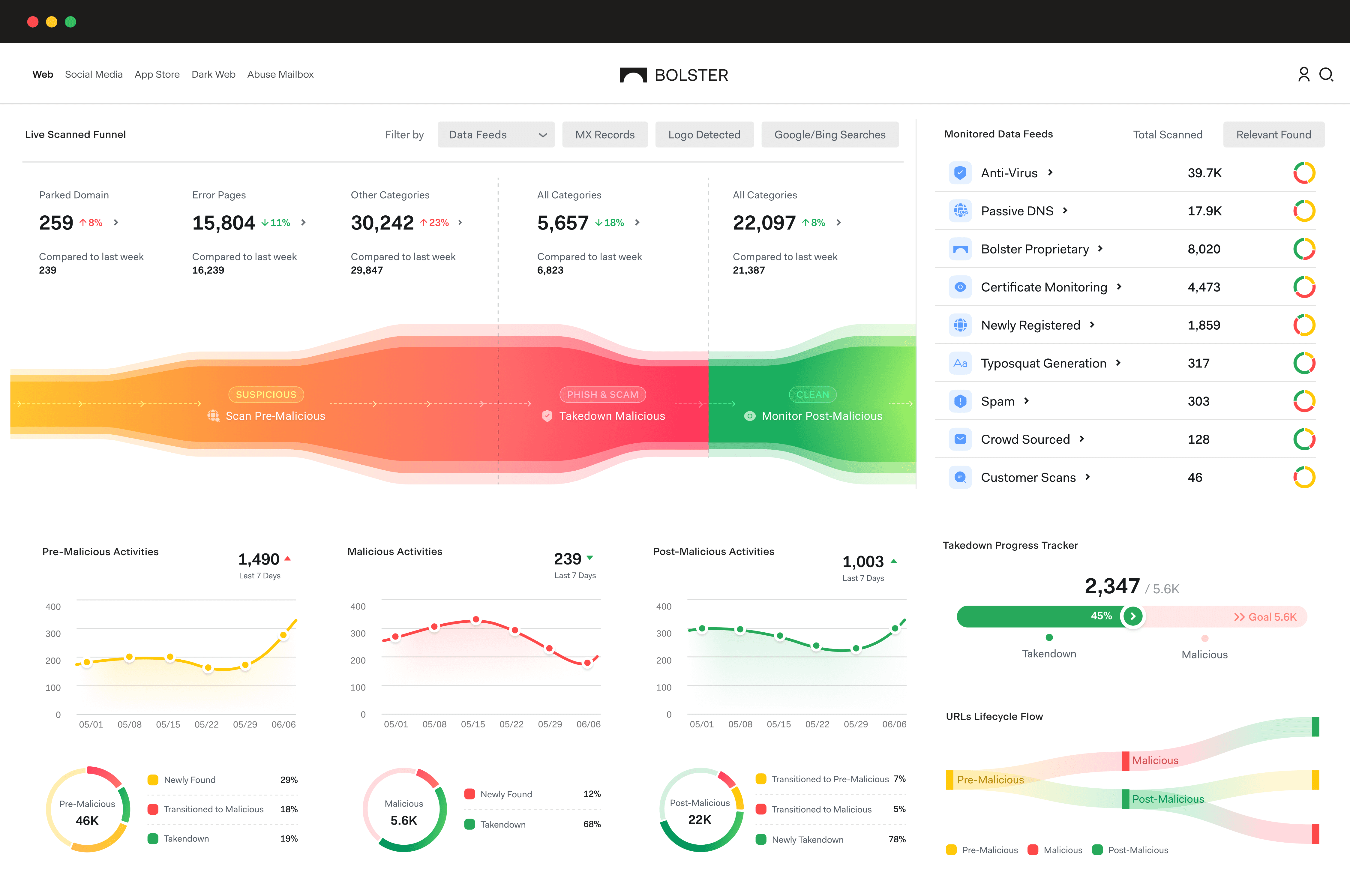The height and width of the screenshot is (896, 1350).
Task: Click the Customer Scans relevance donut chart
Action: tap(1304, 477)
